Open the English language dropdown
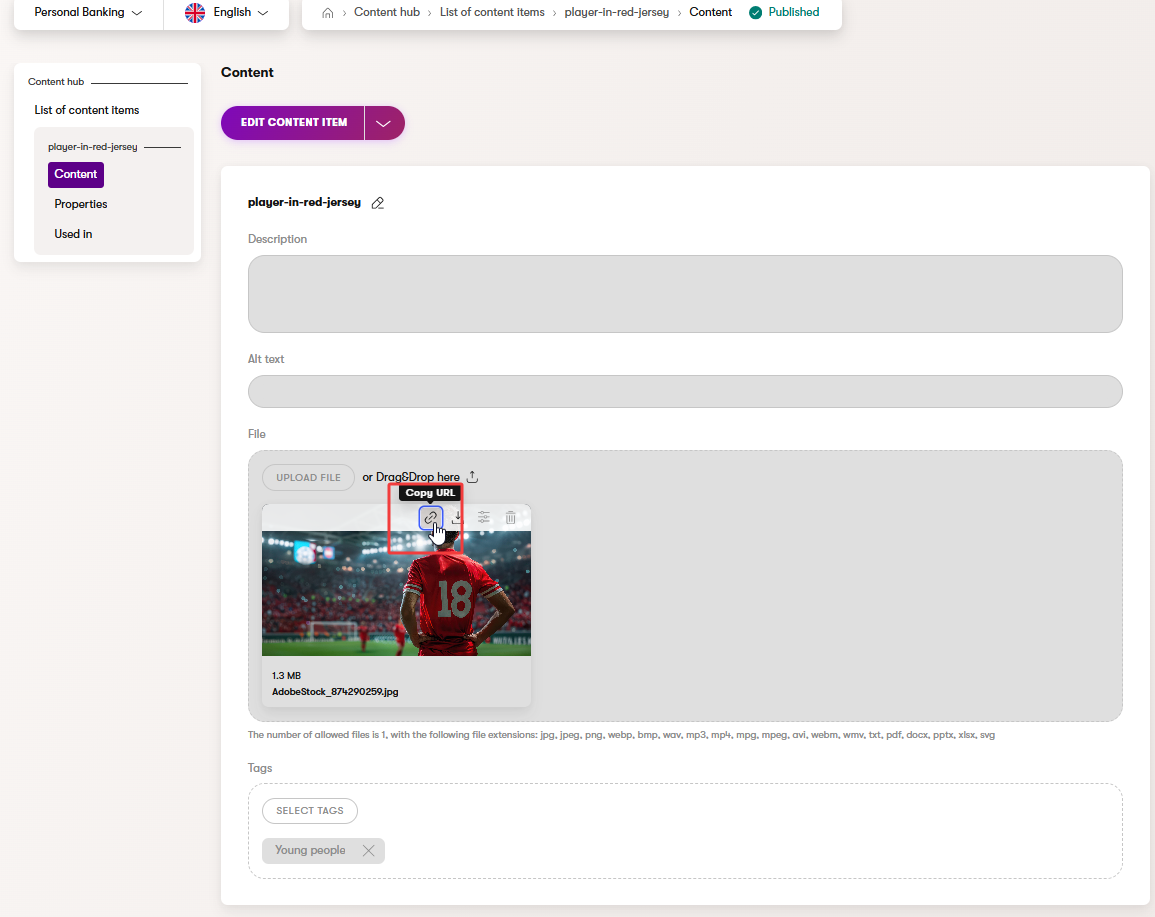This screenshot has height=917, width=1155. (x=227, y=13)
